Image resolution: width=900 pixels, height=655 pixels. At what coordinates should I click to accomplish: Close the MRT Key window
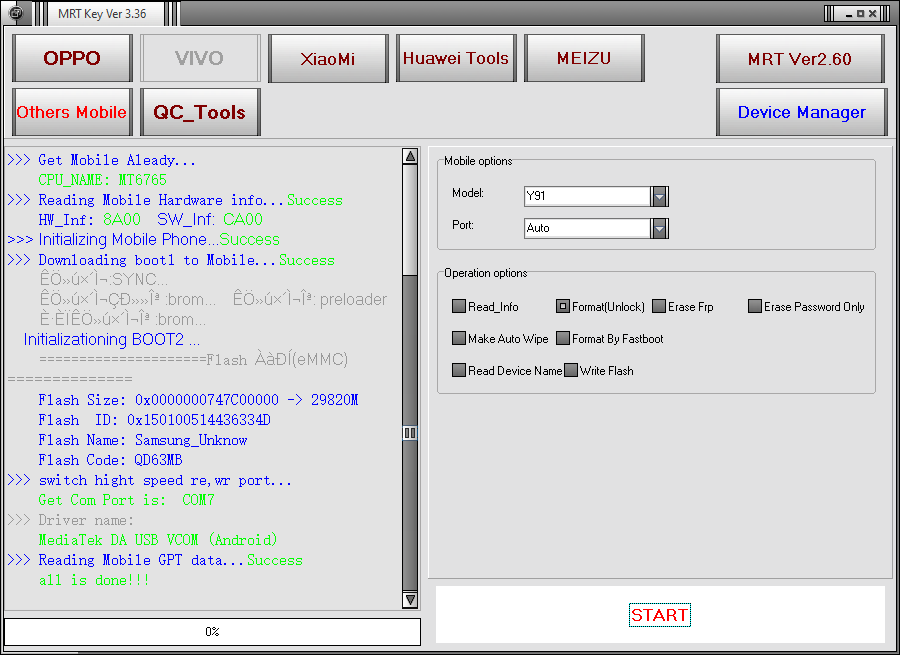click(872, 14)
